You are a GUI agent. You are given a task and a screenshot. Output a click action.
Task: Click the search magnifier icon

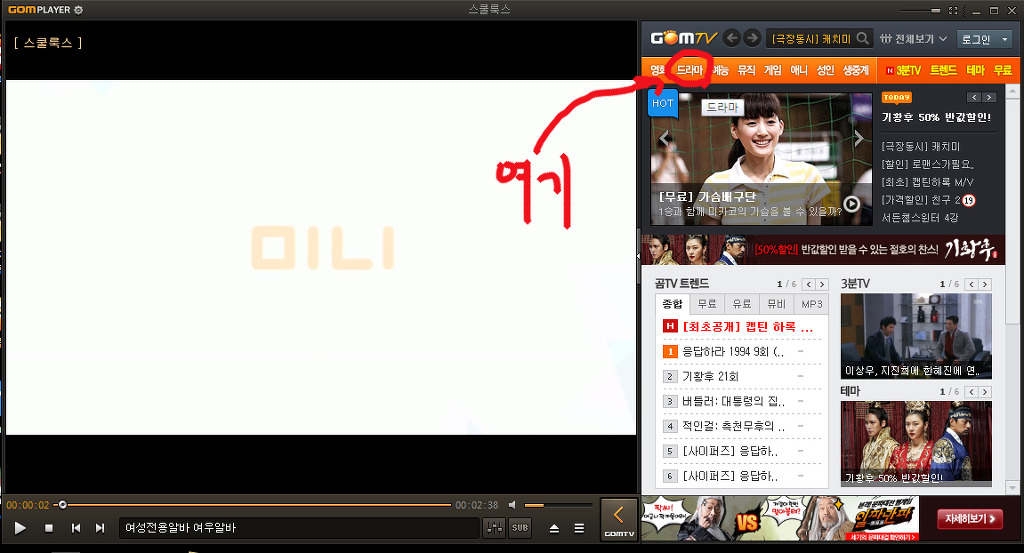pyautogui.click(x=863, y=39)
